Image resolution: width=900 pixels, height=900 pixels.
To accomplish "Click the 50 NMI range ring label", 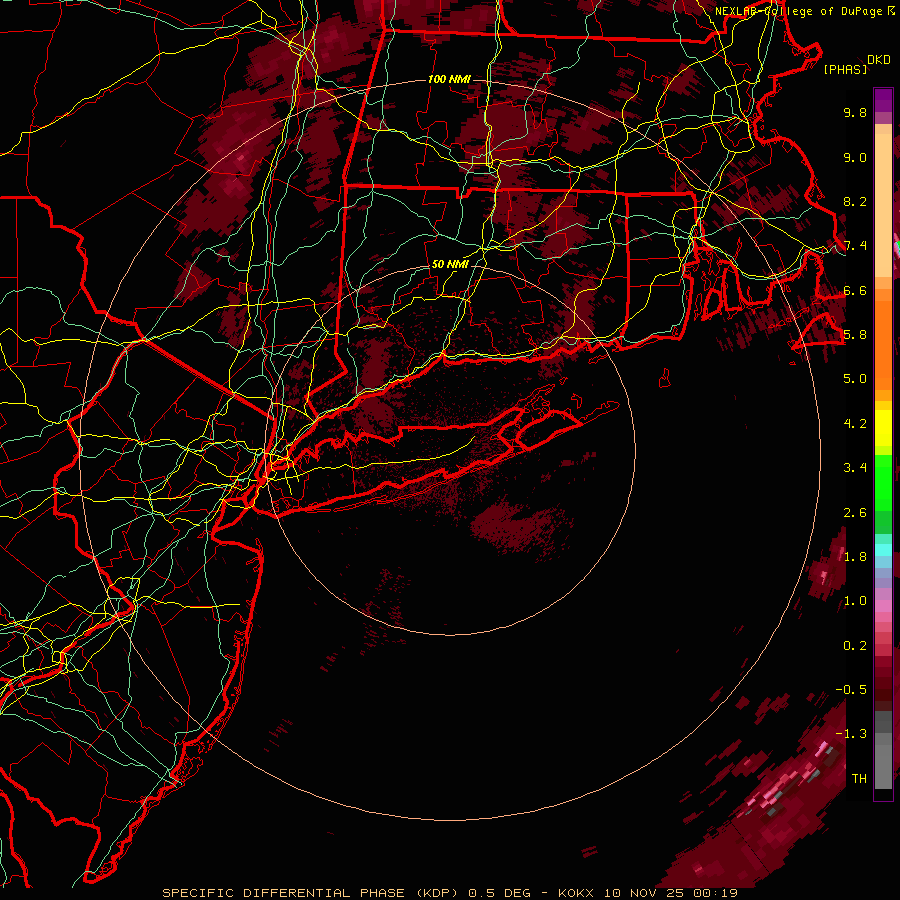I will point(450,264).
